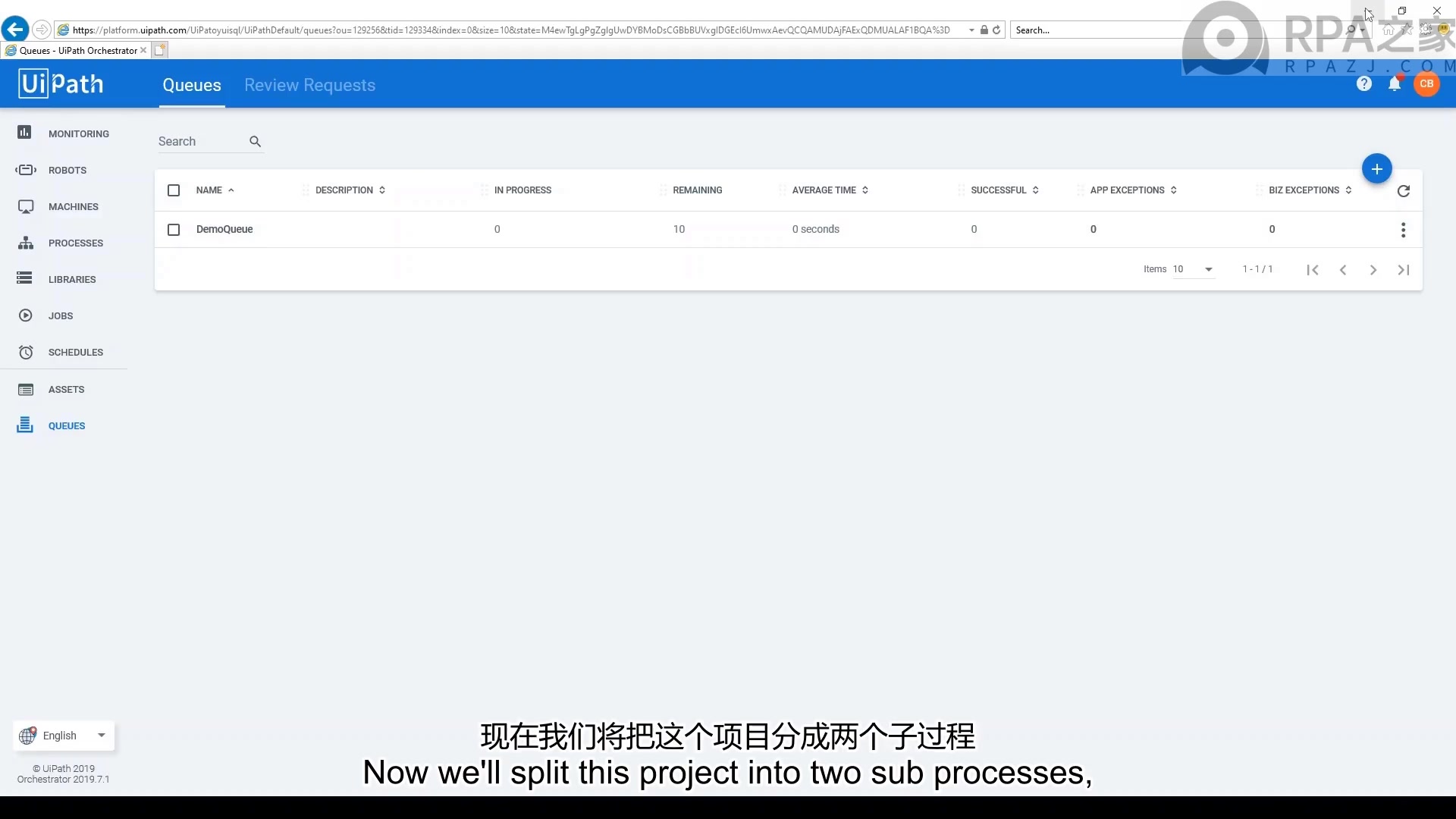Open the notifications bell

tap(1395, 83)
